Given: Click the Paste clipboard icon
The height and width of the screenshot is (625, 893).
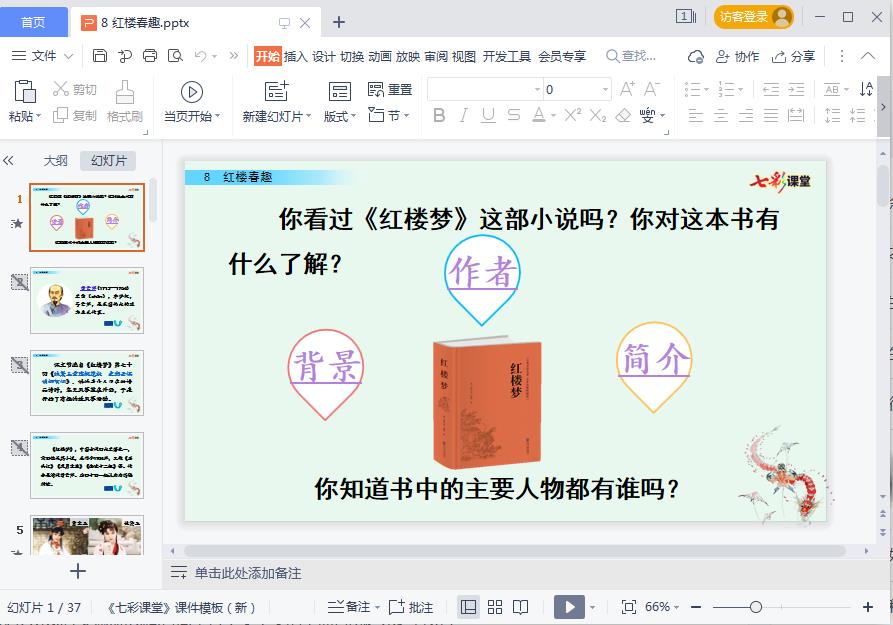Looking at the screenshot, I should coord(25,91).
